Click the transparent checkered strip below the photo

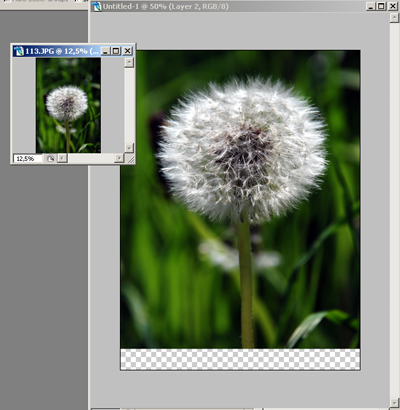pyautogui.click(x=240, y=359)
